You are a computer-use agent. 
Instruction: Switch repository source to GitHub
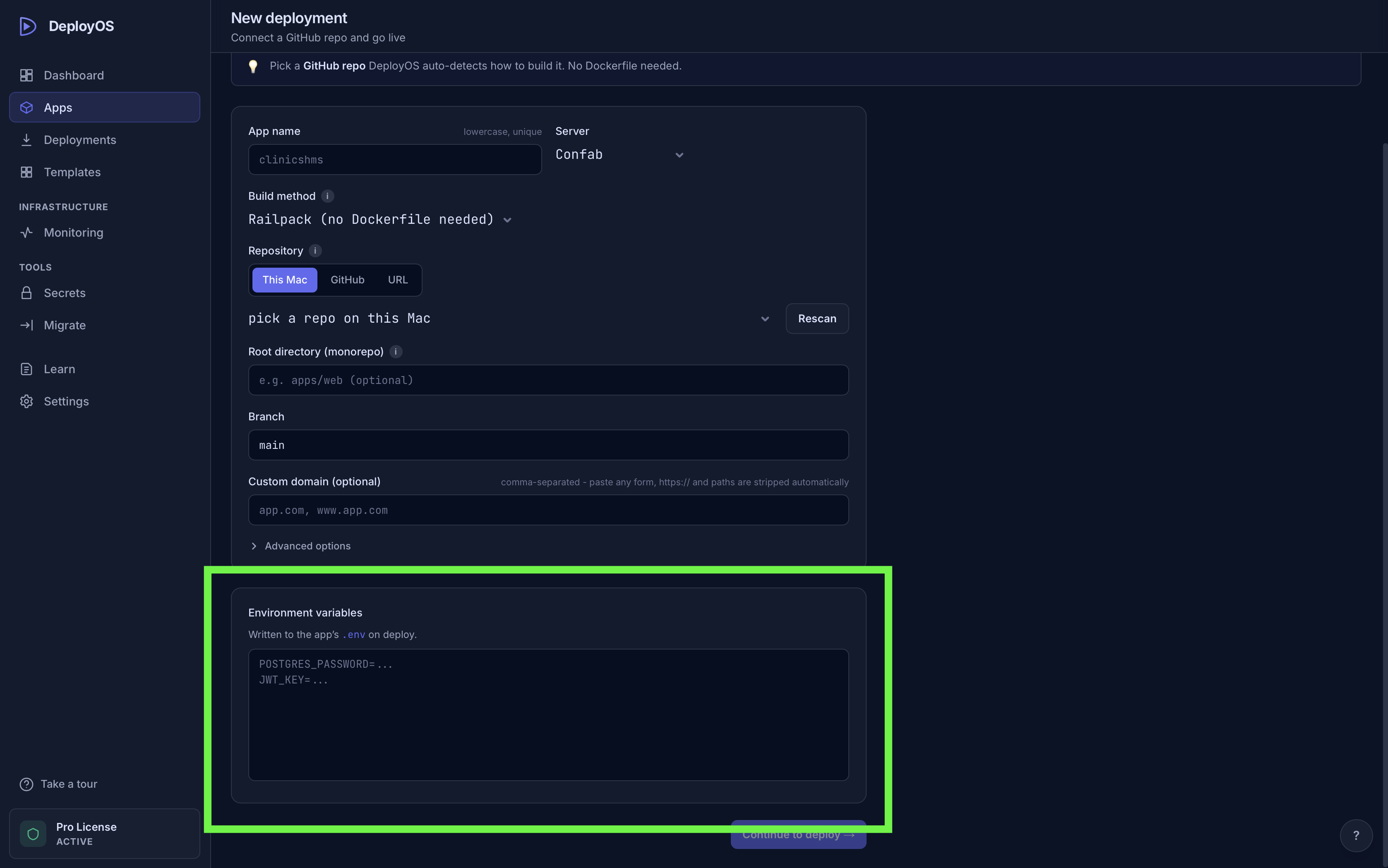tap(348, 280)
